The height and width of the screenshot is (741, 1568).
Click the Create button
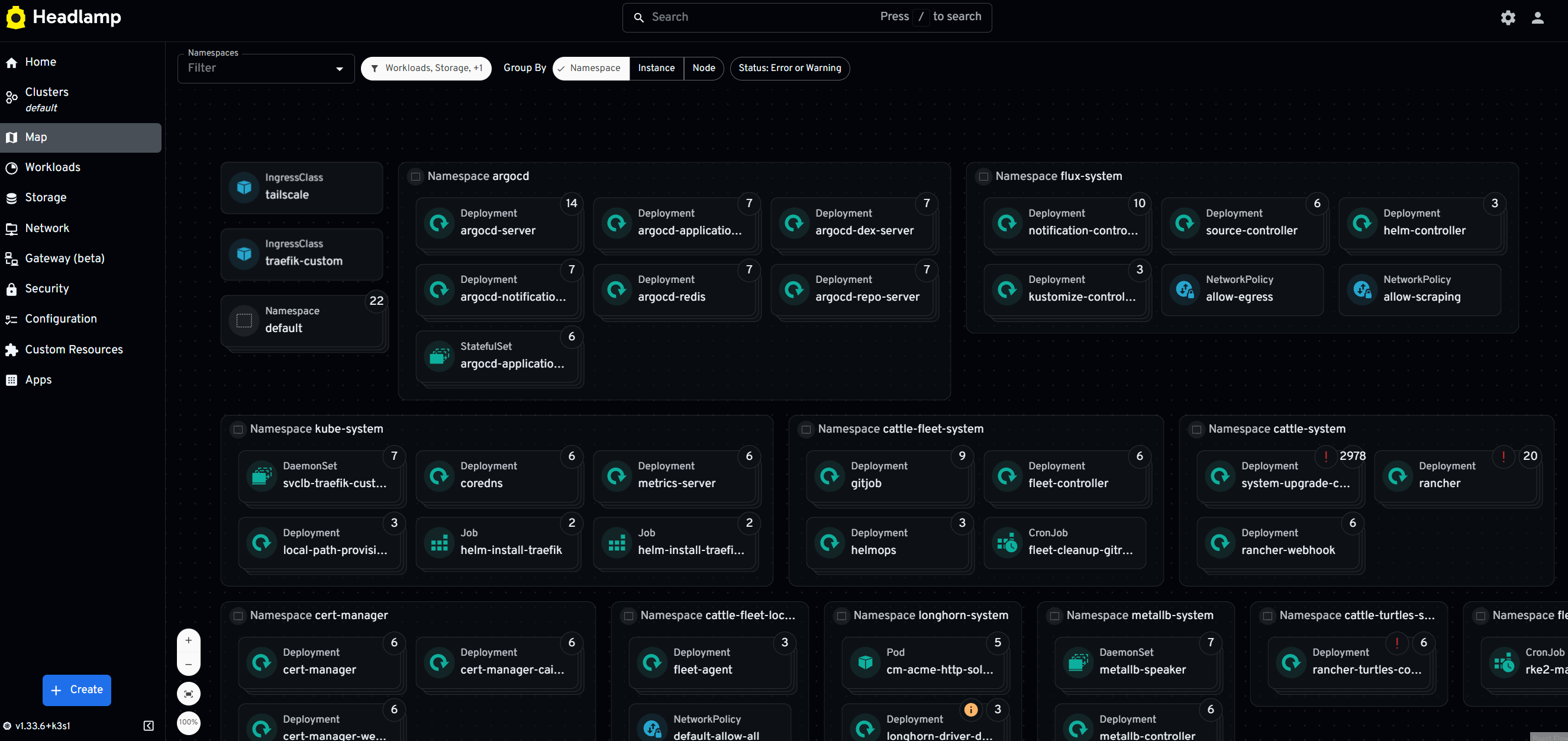pyautogui.click(x=77, y=690)
